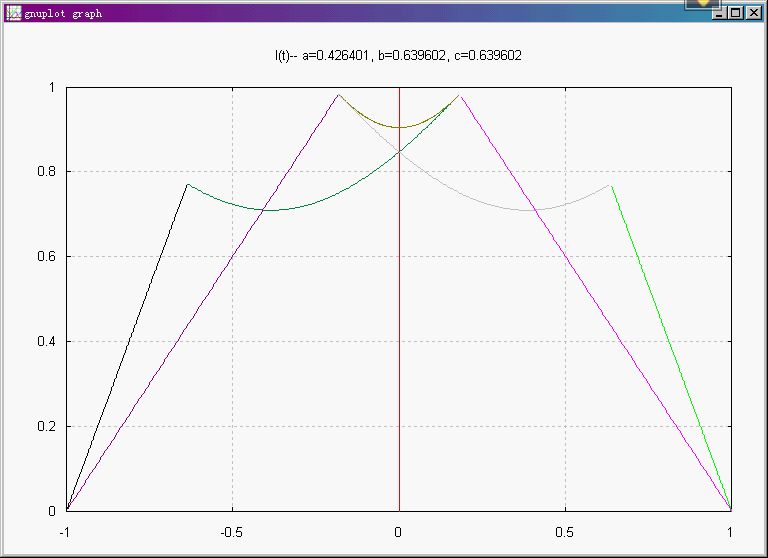Maximize the gnuplot graph window

click(736, 14)
